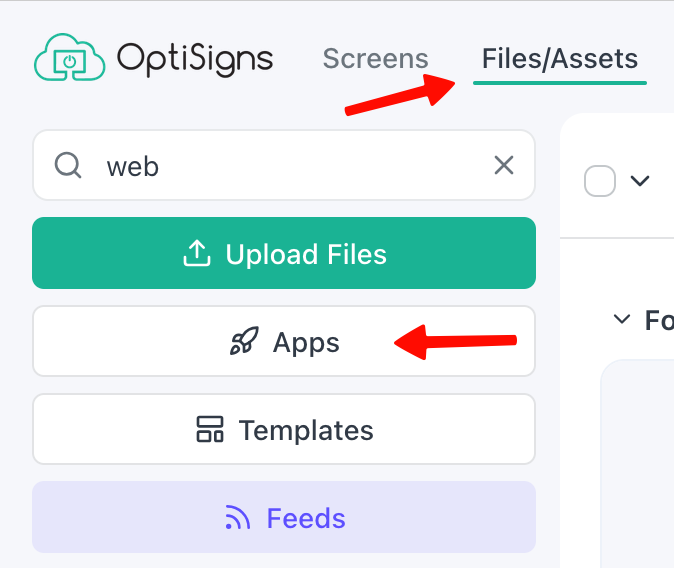Viewport: 674px width, 568px height.
Task: Click the partially visible "Fo" section heading
Action: point(659,320)
